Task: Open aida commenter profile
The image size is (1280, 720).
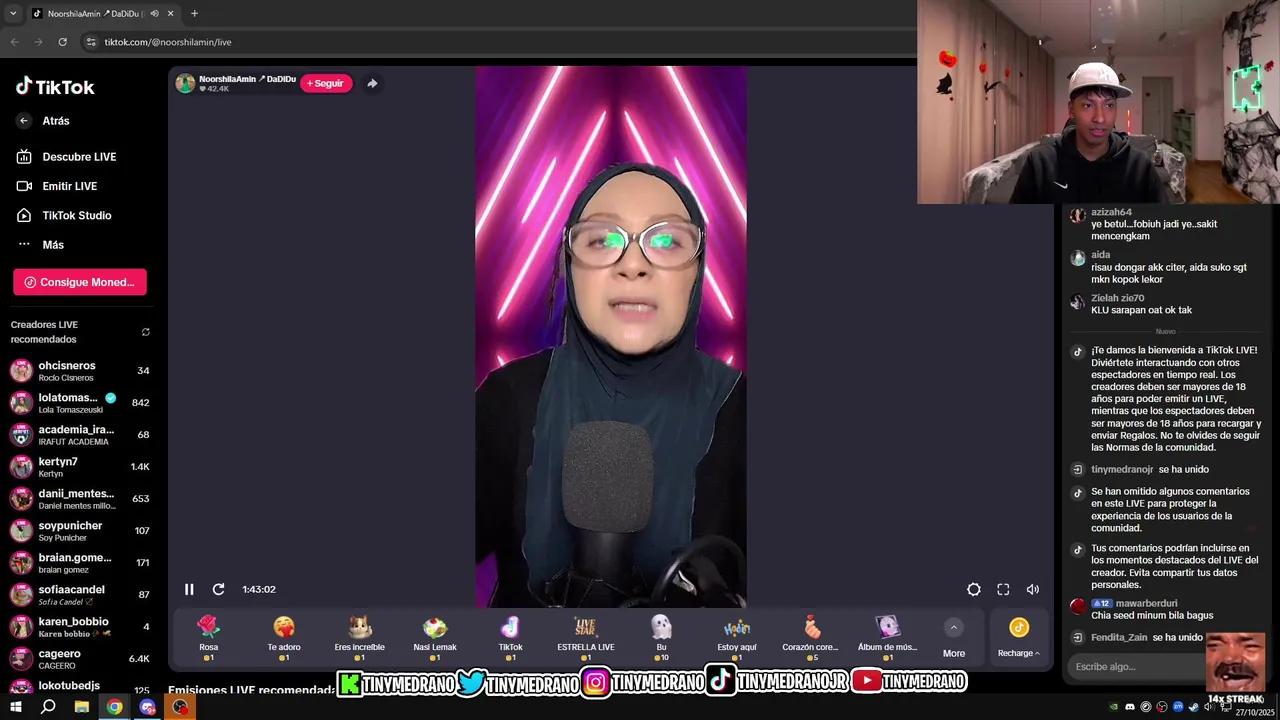Action: coord(1100,255)
